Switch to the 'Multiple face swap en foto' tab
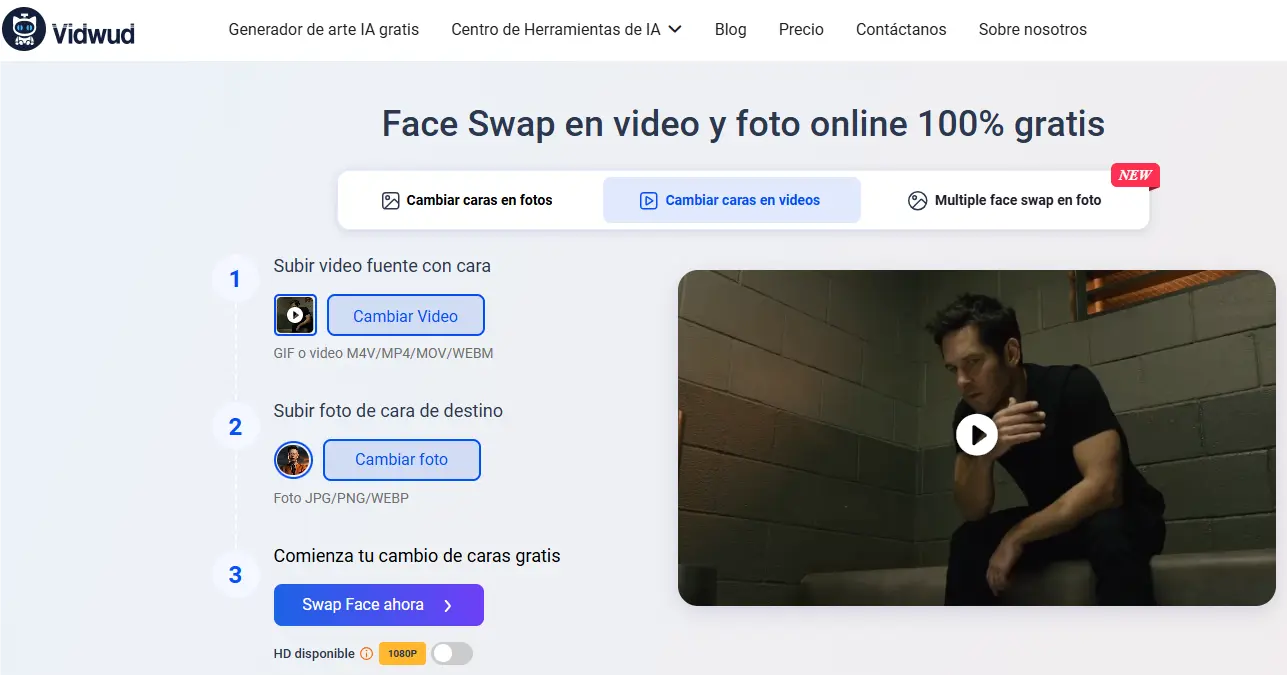This screenshot has width=1287, height=675. [1016, 200]
